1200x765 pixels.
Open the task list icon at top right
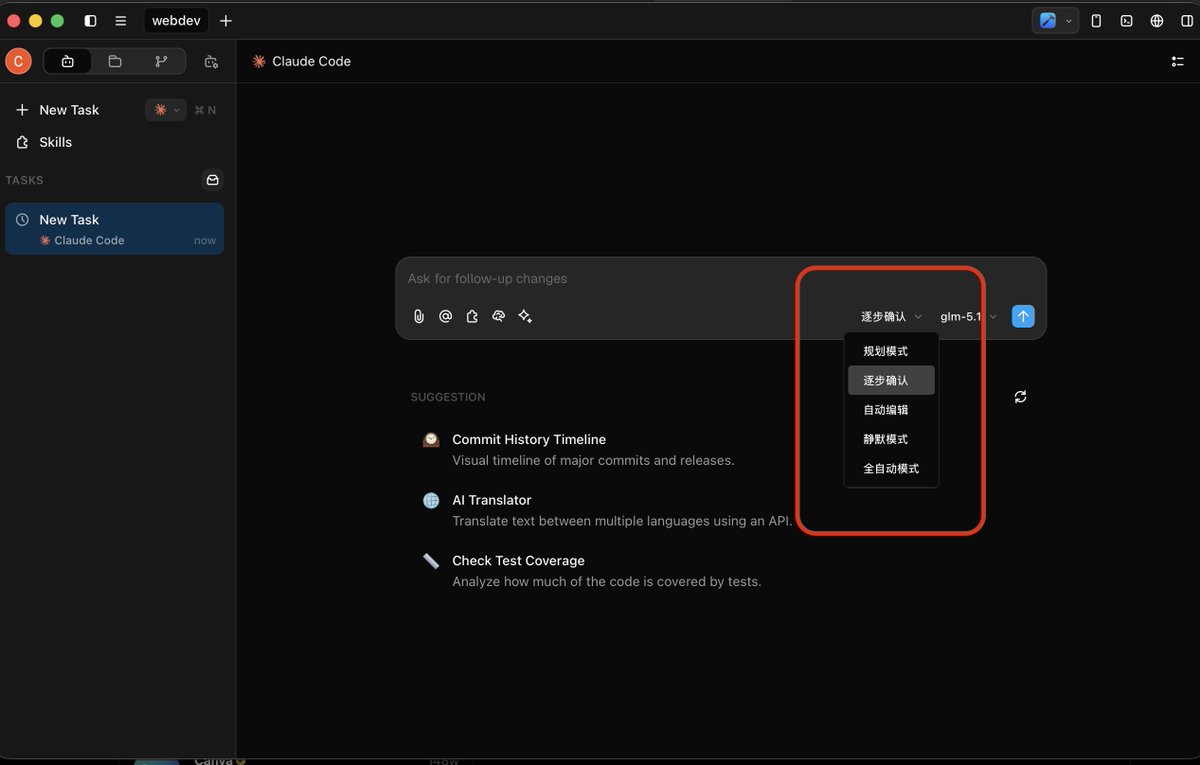(x=1177, y=61)
